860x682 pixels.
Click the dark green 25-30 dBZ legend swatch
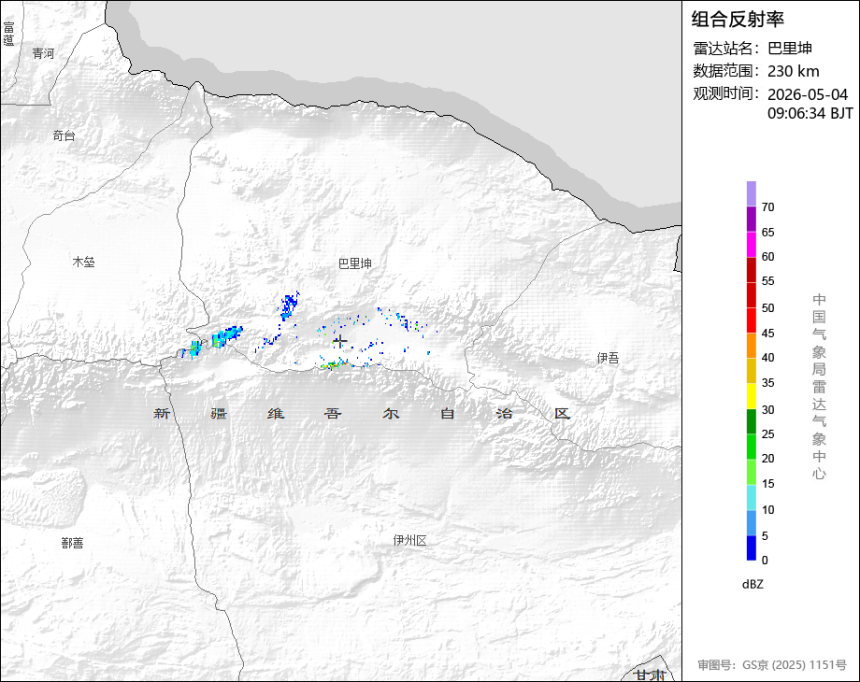(x=751, y=421)
